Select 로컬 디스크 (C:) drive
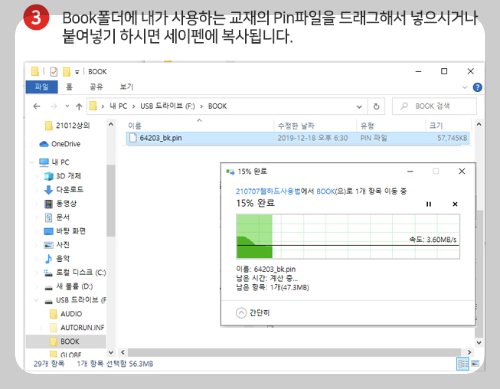 pyautogui.click(x=75, y=273)
